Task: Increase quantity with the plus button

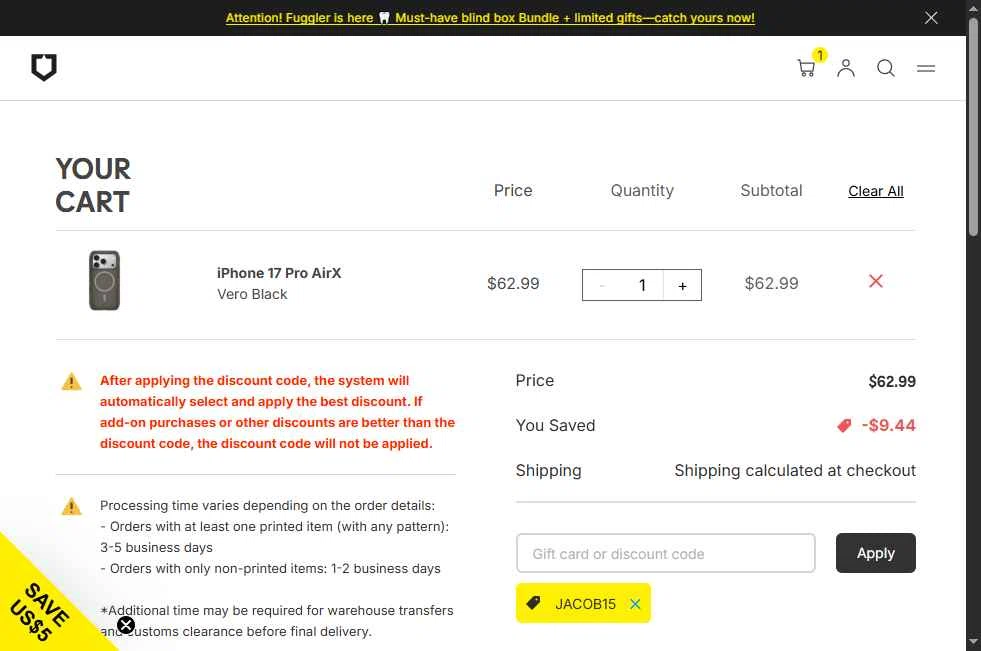Action: [683, 285]
